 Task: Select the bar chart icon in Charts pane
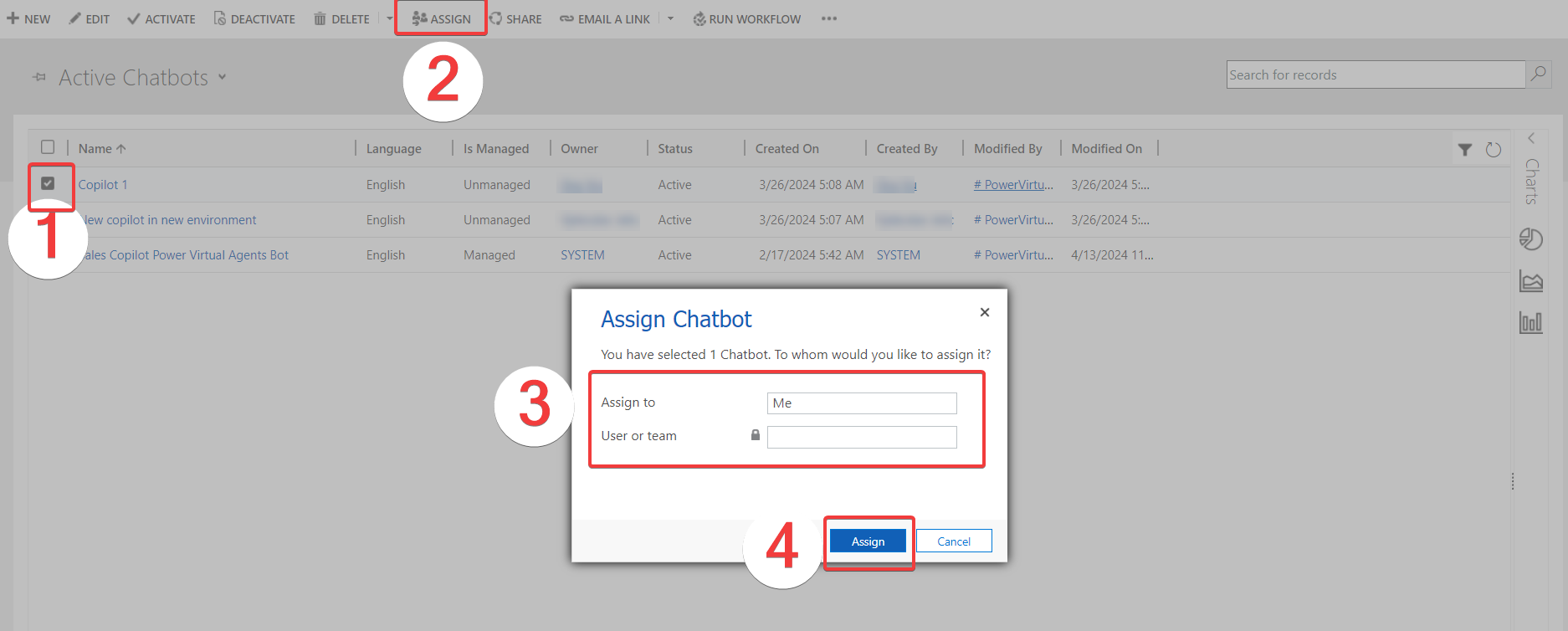tap(1531, 322)
